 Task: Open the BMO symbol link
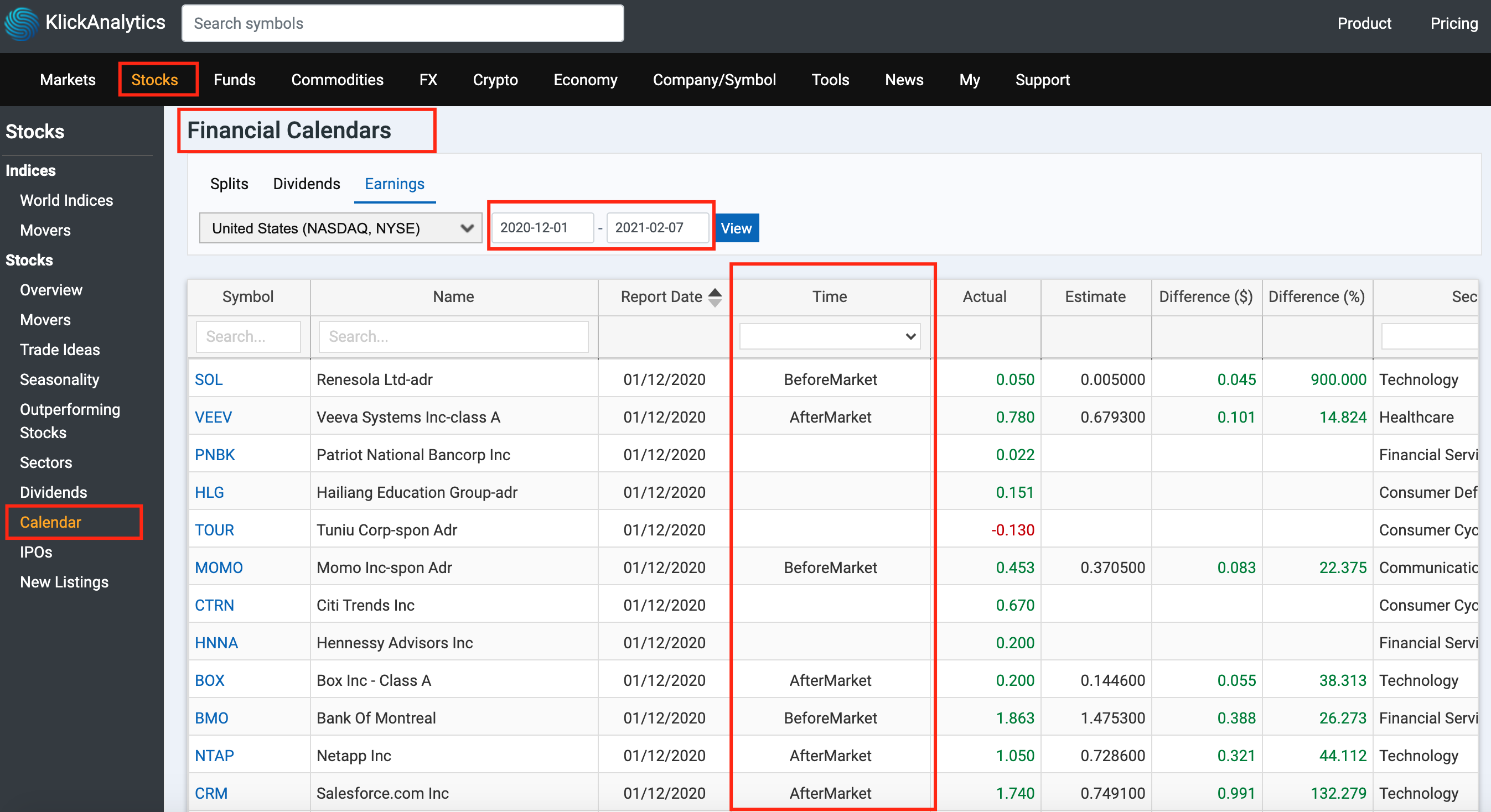point(211,718)
